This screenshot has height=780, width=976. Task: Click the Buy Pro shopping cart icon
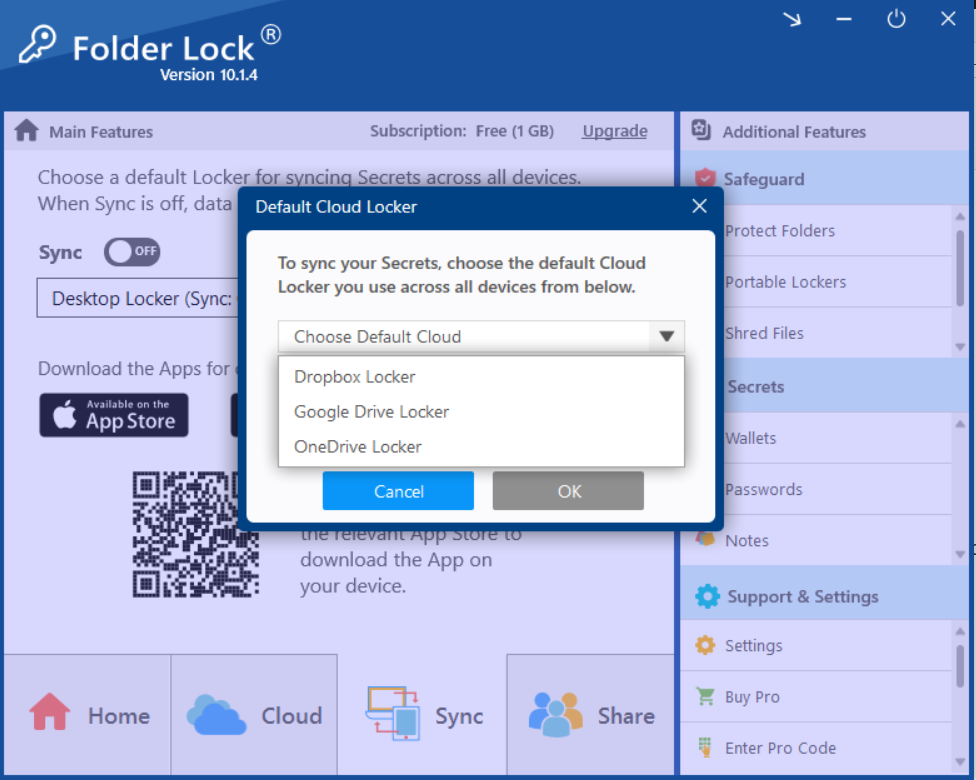tap(705, 696)
